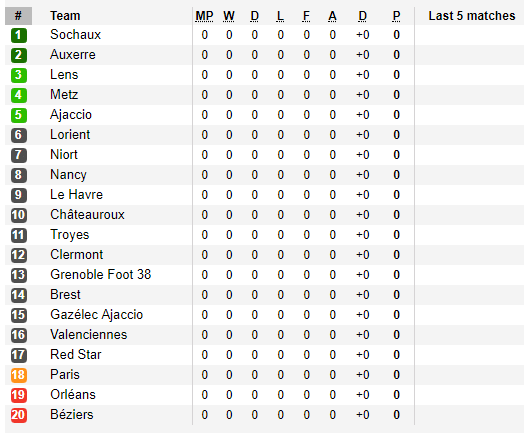The height and width of the screenshot is (433, 524).
Task: Open the Grenoble Foot 38 team link
Action: (101, 275)
